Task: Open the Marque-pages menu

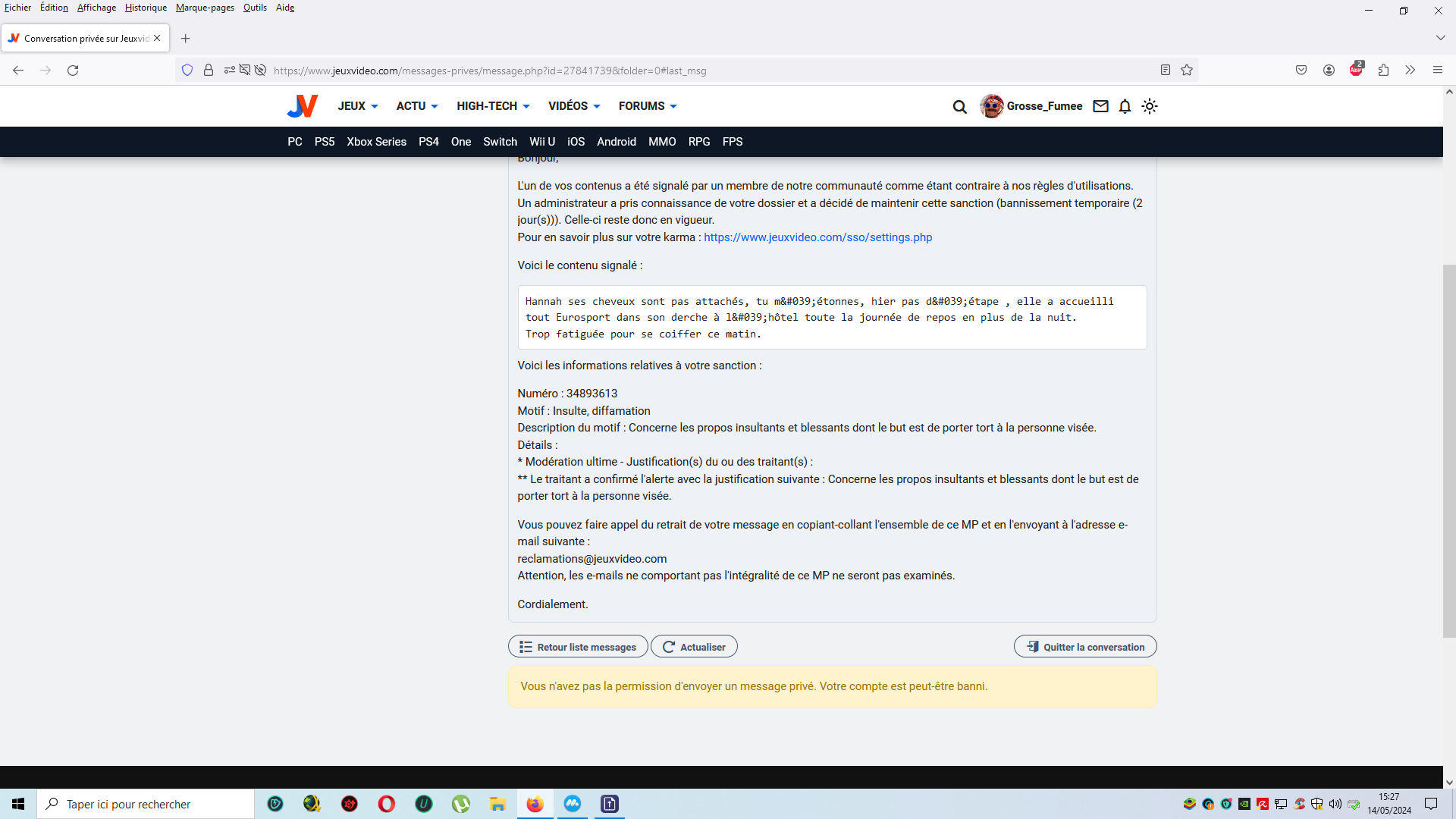Action: tap(205, 8)
